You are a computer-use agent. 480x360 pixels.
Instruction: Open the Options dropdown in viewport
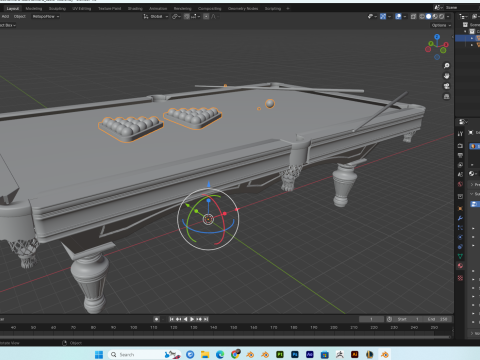(441, 25)
